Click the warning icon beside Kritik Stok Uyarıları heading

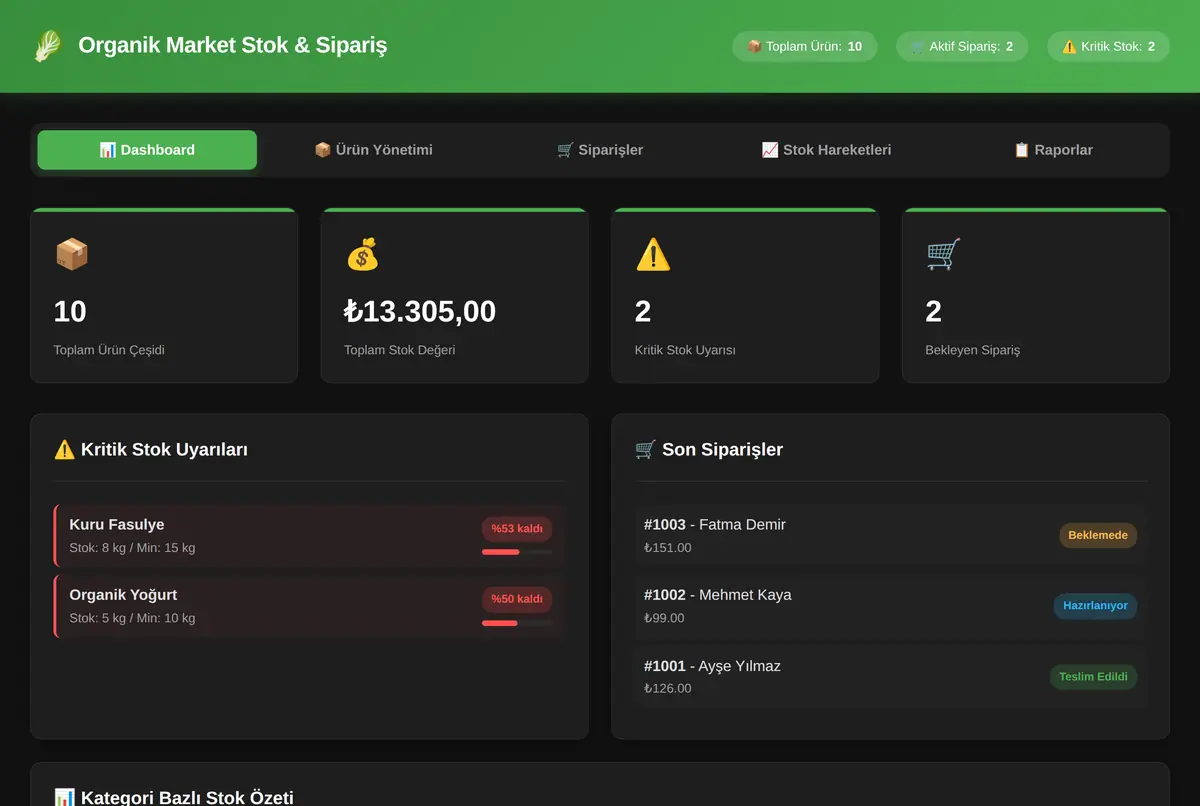tap(65, 450)
